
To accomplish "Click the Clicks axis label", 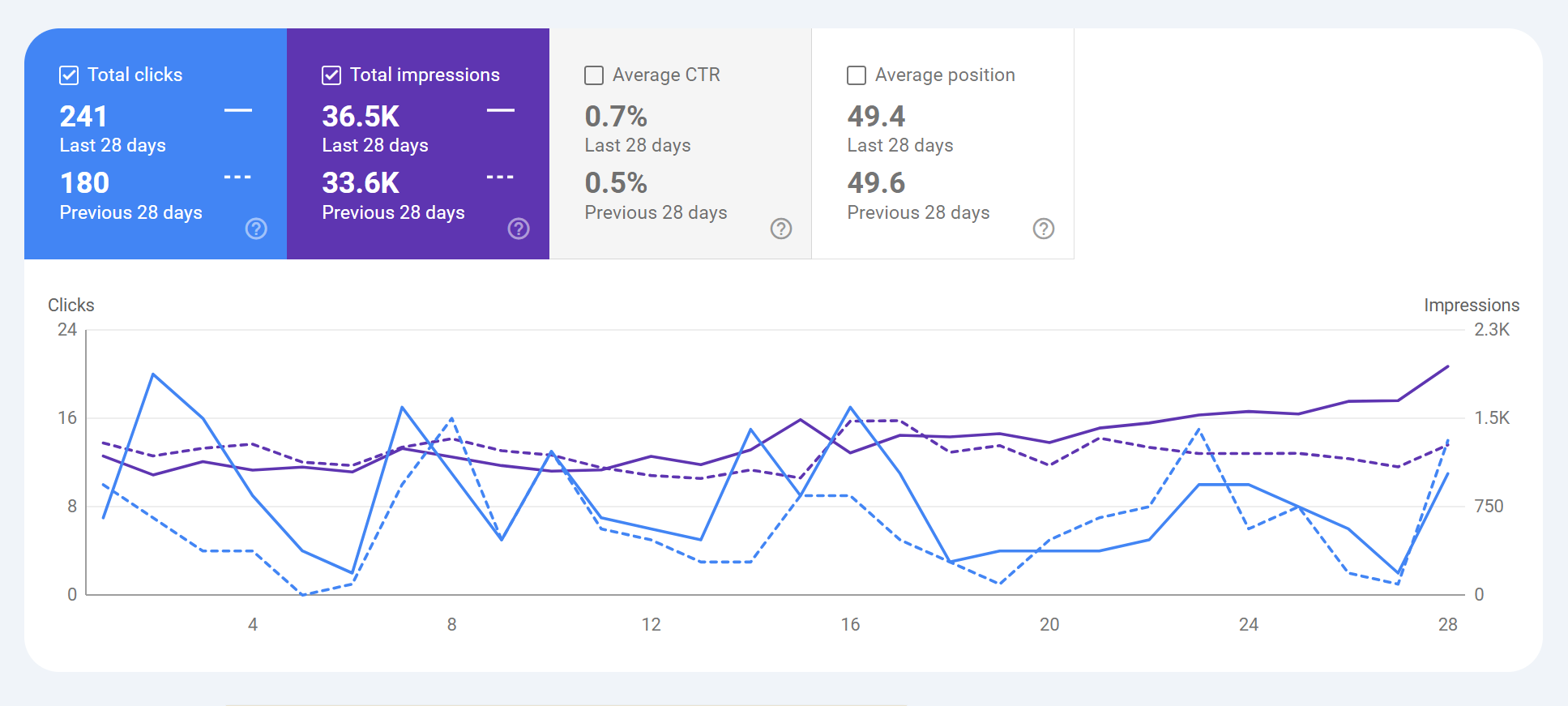I will pyautogui.click(x=71, y=306).
